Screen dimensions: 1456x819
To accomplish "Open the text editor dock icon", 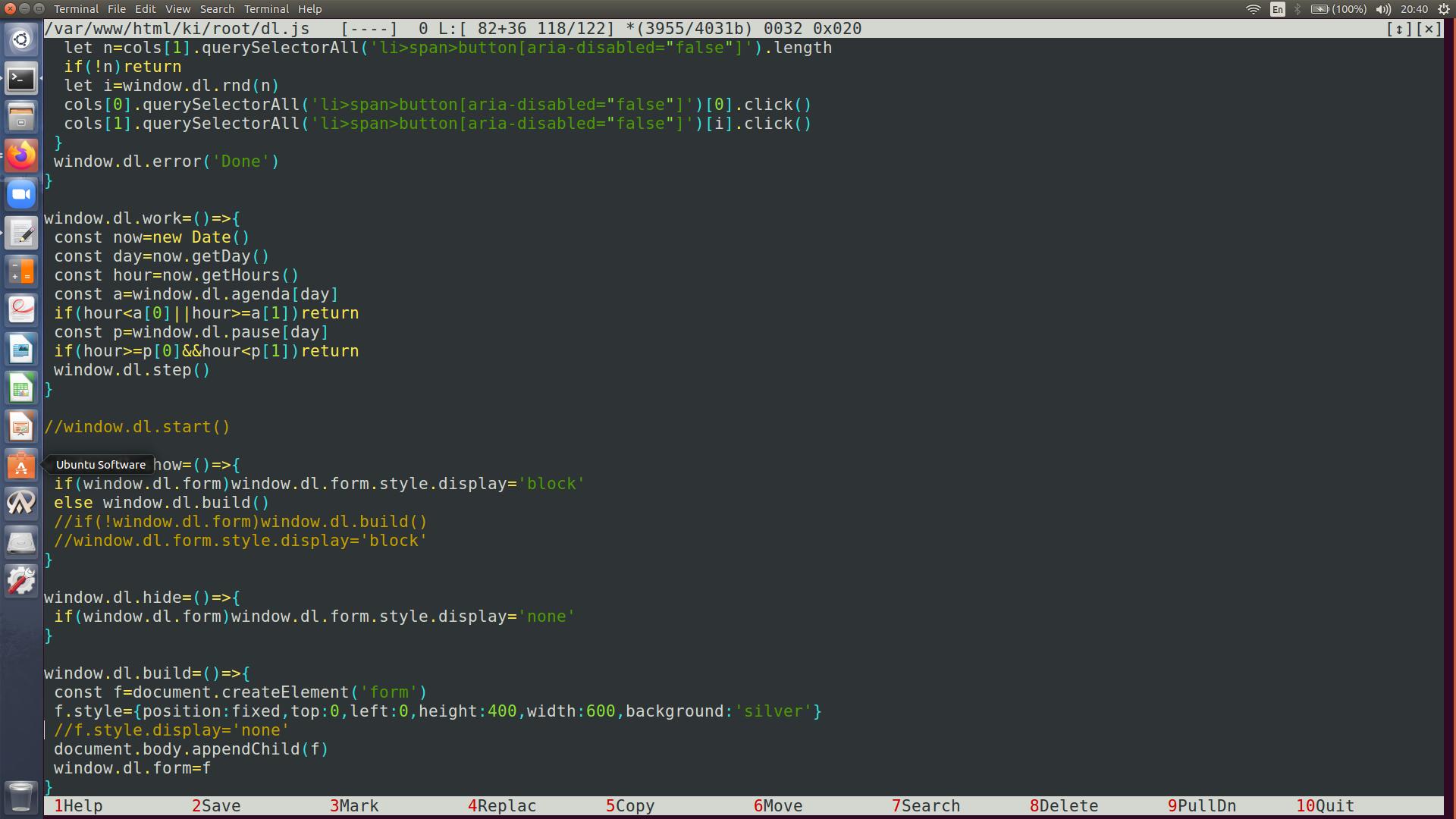I will click(x=21, y=234).
